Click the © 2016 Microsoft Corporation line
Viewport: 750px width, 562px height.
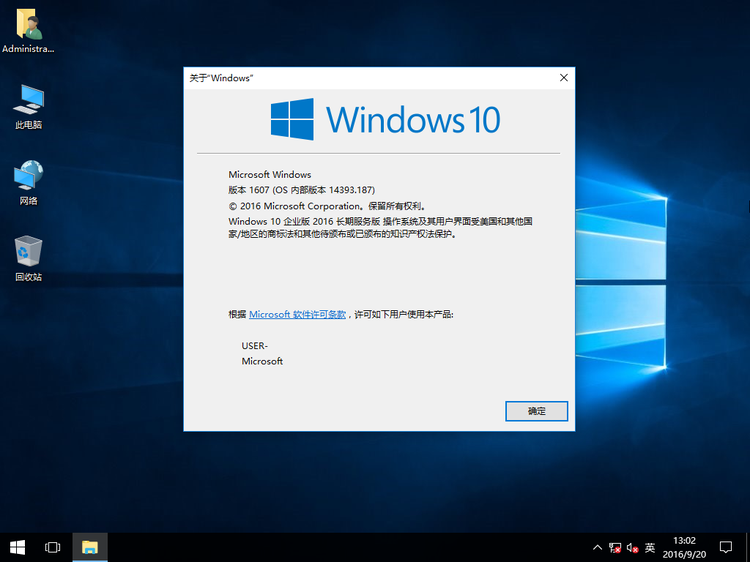tap(327, 206)
